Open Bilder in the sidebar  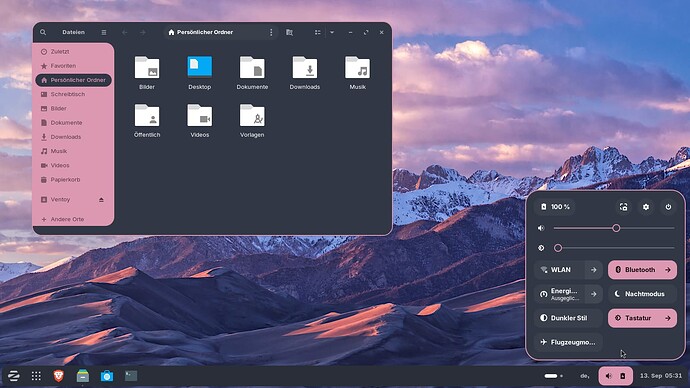pyautogui.click(x=73, y=108)
